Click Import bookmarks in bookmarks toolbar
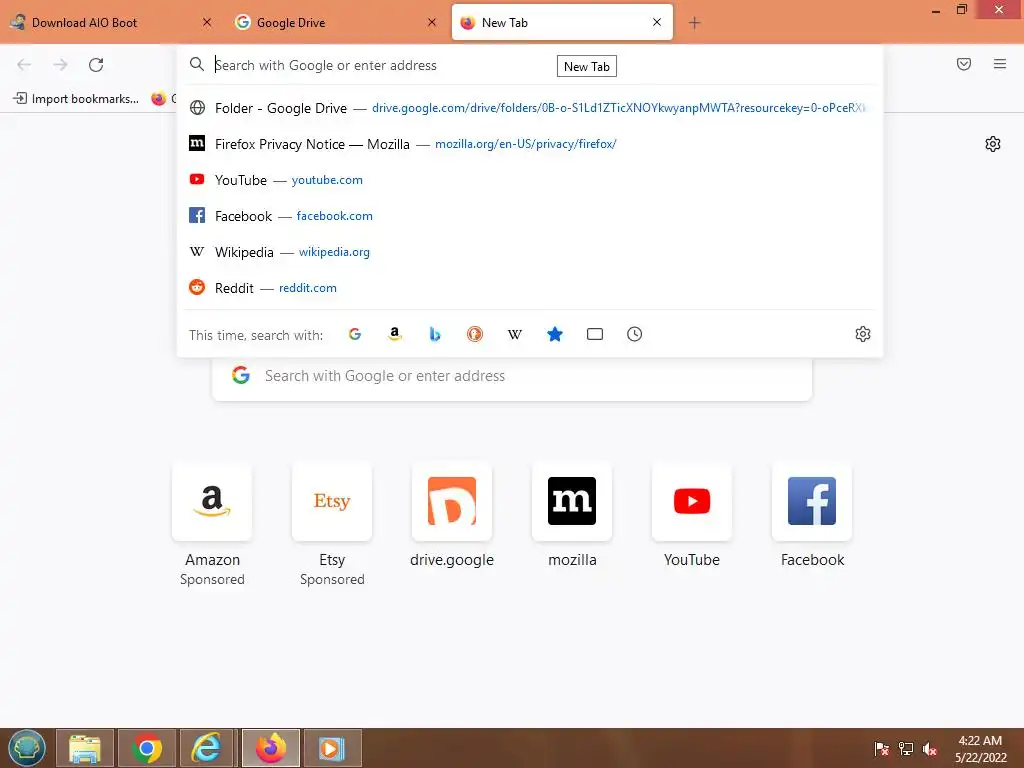 76,99
